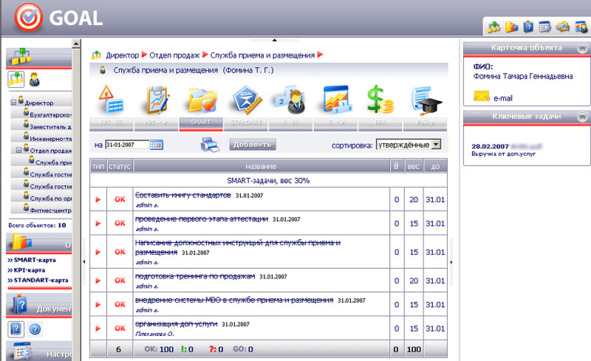The height and width of the screenshot is (361, 591).
Task: Click the chart with podium rating icon
Action: click(337, 99)
